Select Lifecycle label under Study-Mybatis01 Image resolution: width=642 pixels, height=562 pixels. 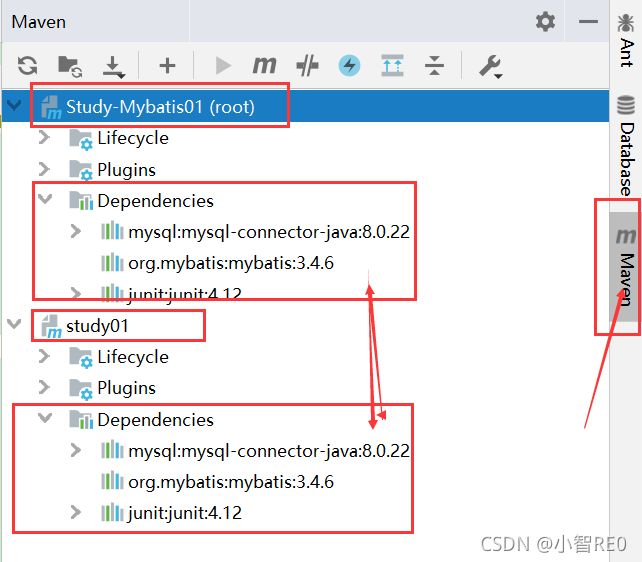[133, 138]
